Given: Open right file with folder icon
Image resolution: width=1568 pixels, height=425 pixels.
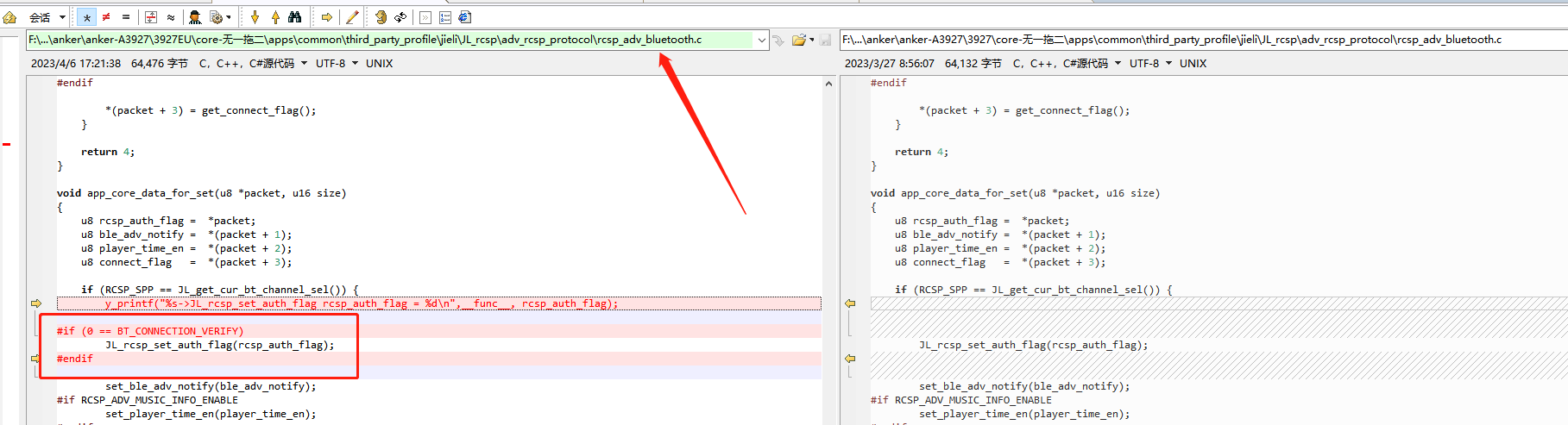Looking at the screenshot, I should pos(799,40).
